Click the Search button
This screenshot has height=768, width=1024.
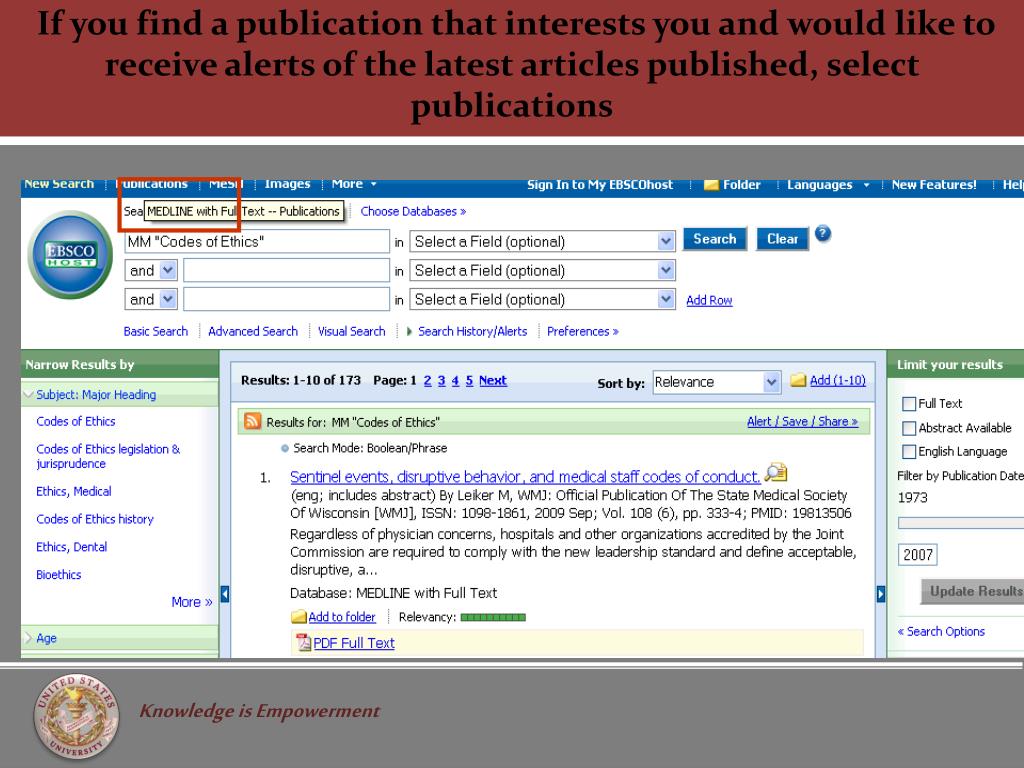pyautogui.click(x=714, y=239)
